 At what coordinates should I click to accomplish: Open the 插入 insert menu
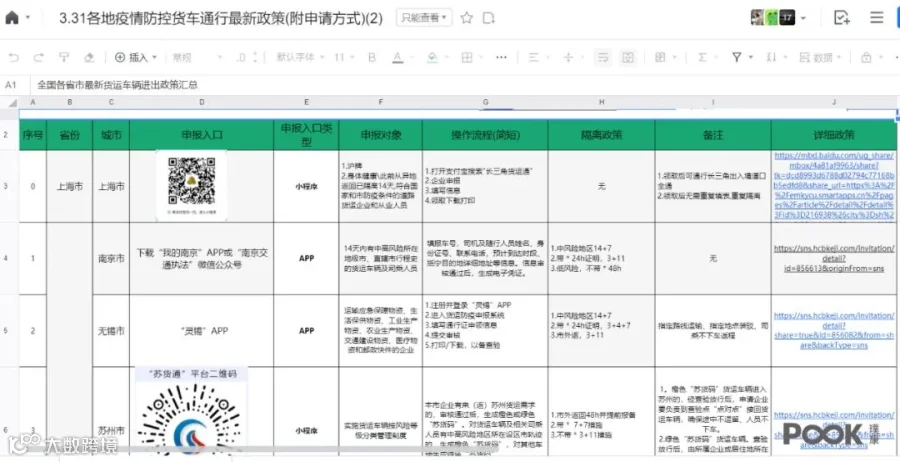coord(135,57)
